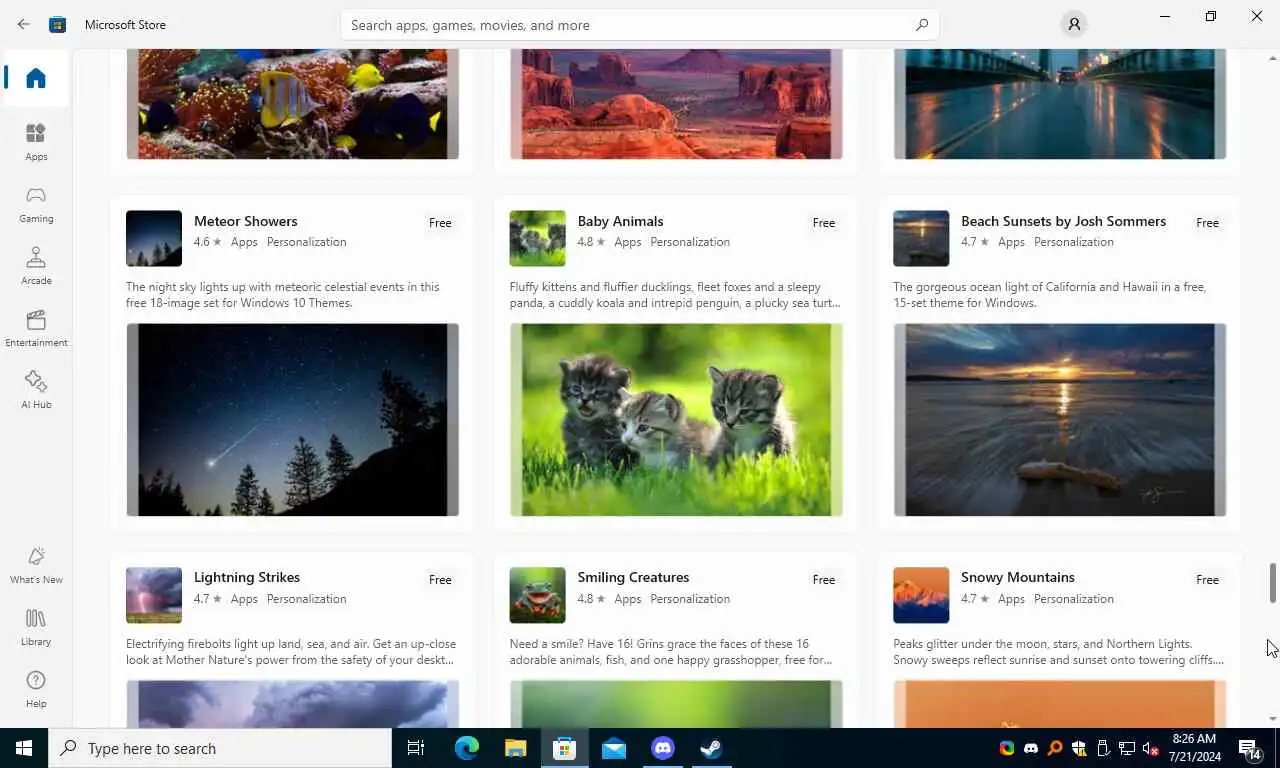
Task: Open the user profile account icon
Action: (x=1074, y=24)
